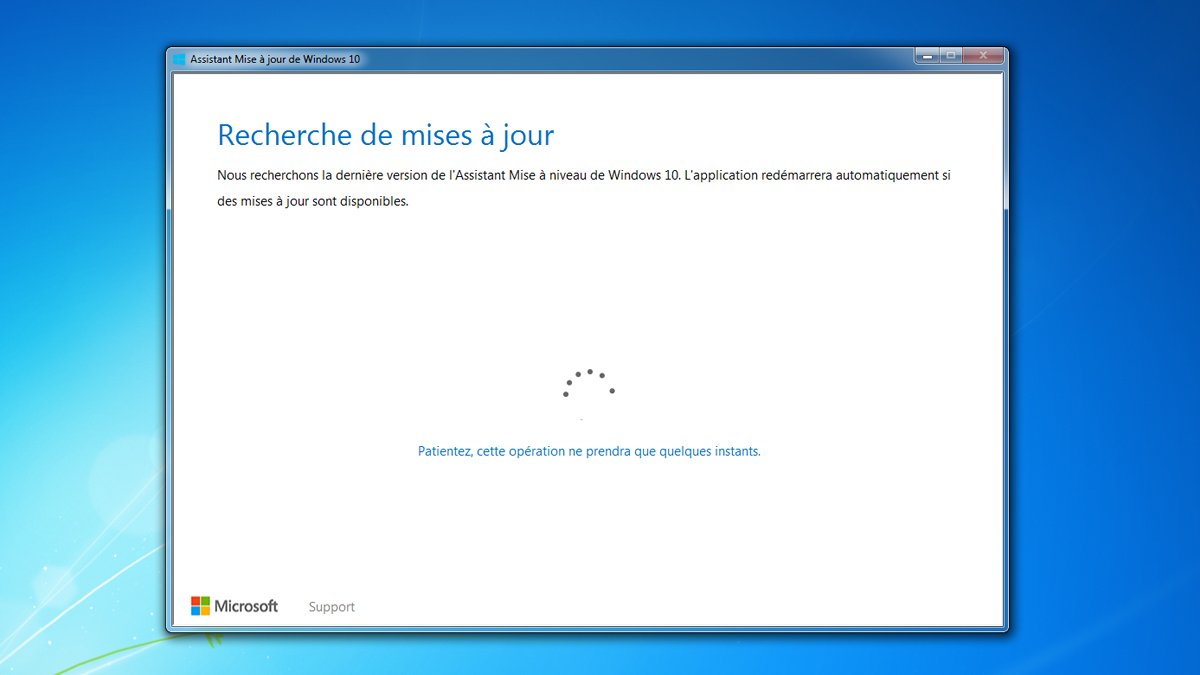Image resolution: width=1200 pixels, height=675 pixels.
Task: Maximize the Assistant Mise à jour window
Action: [951, 56]
